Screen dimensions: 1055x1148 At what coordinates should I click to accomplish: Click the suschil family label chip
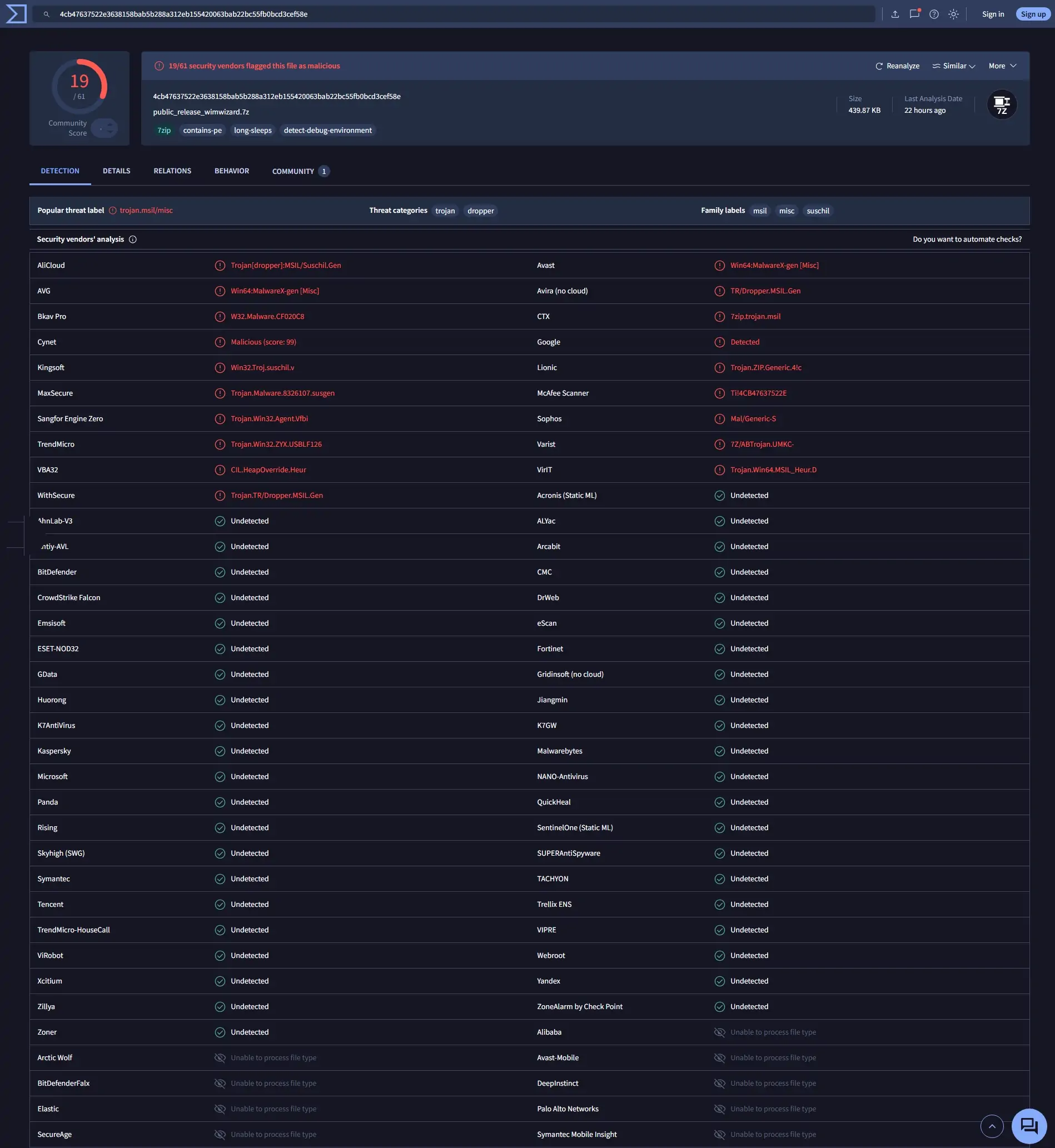tap(818, 211)
